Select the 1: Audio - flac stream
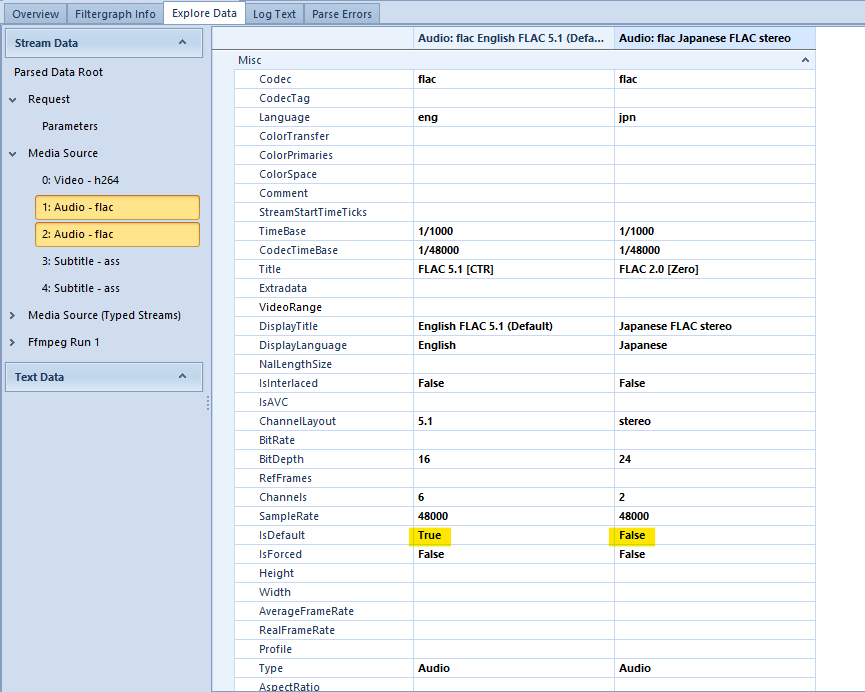 pos(117,208)
